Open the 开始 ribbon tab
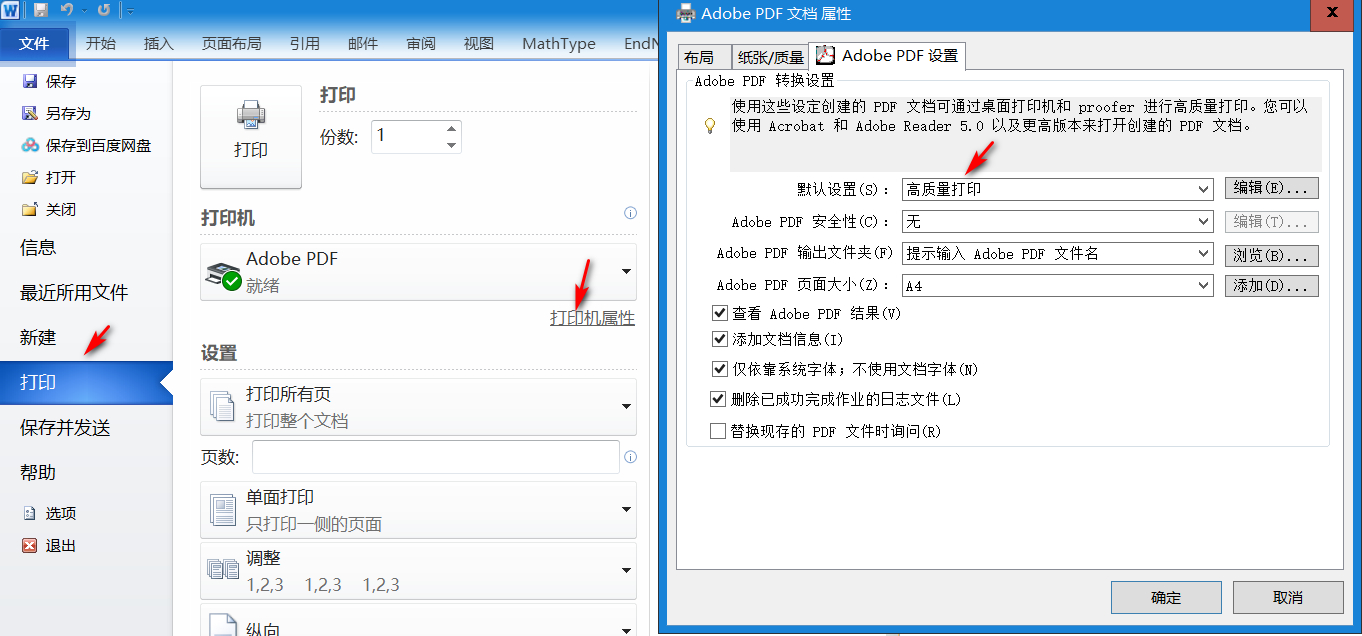 pos(101,43)
